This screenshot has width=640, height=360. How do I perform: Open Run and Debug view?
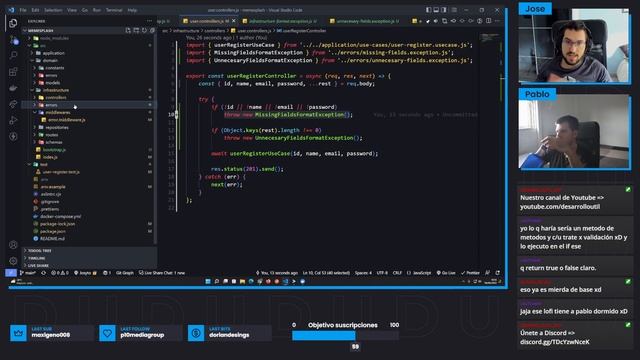[x=13, y=120]
